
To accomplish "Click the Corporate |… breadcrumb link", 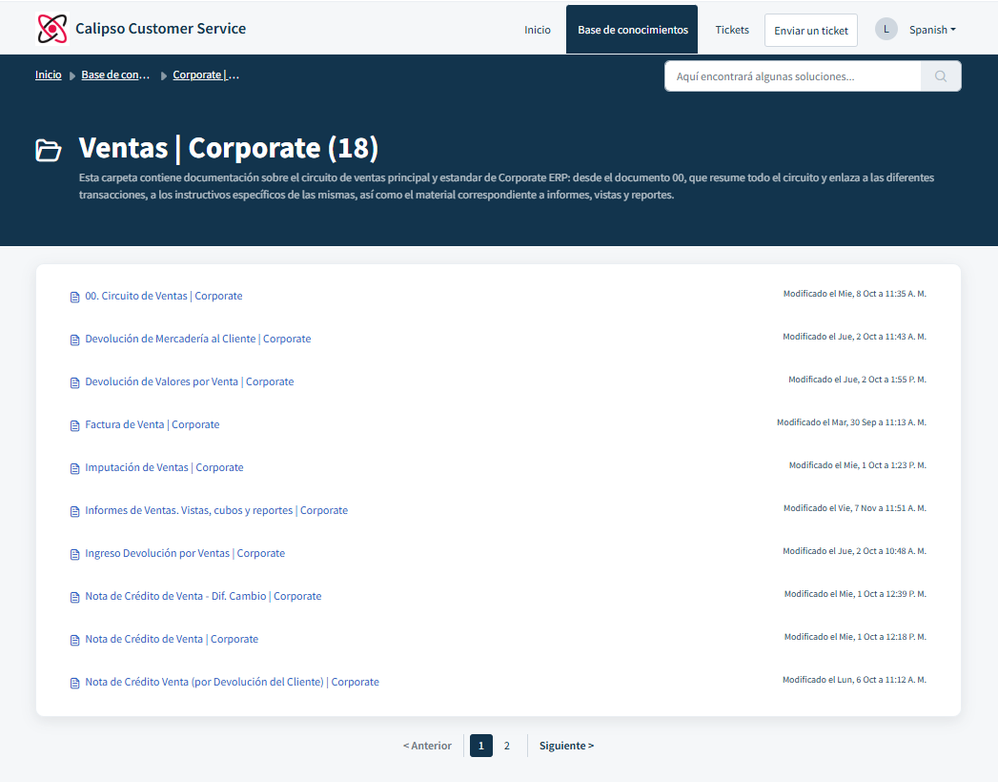I will pos(206,75).
